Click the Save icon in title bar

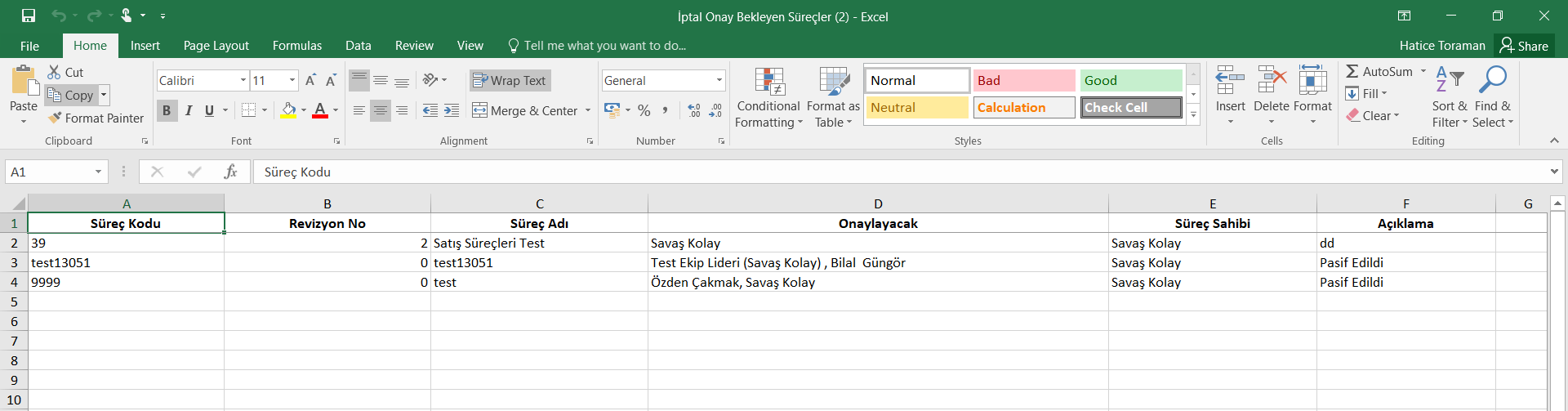tap(29, 16)
